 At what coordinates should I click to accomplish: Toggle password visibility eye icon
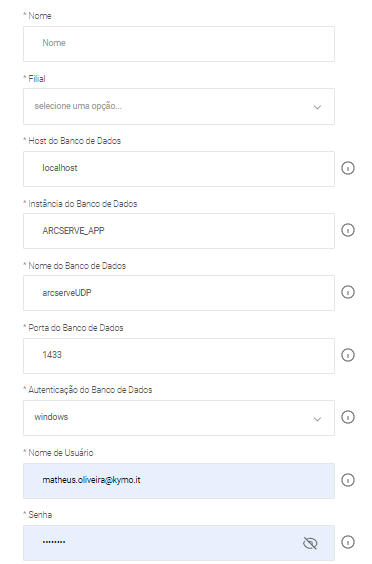pos(310,543)
